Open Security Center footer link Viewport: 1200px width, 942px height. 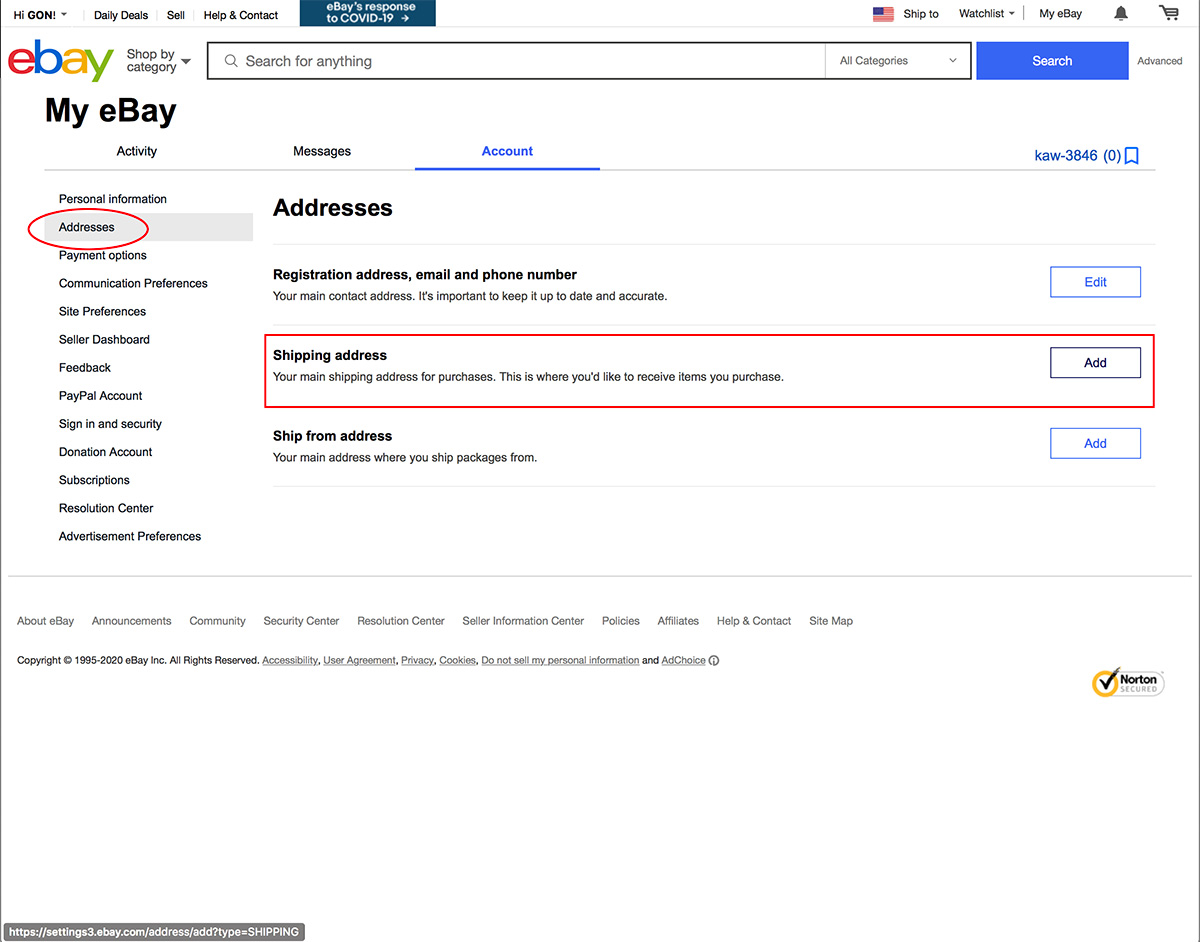tap(301, 621)
